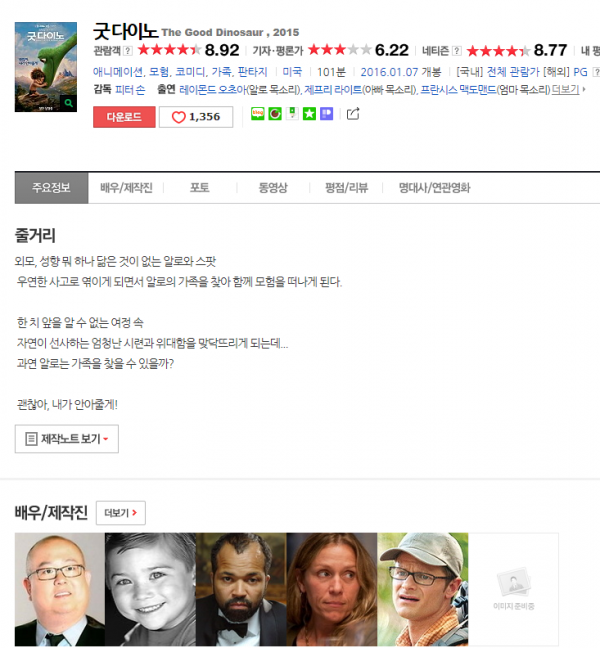Select the 애니메이션 genre link
Viewport: 600px width, 648px height.
(118, 72)
